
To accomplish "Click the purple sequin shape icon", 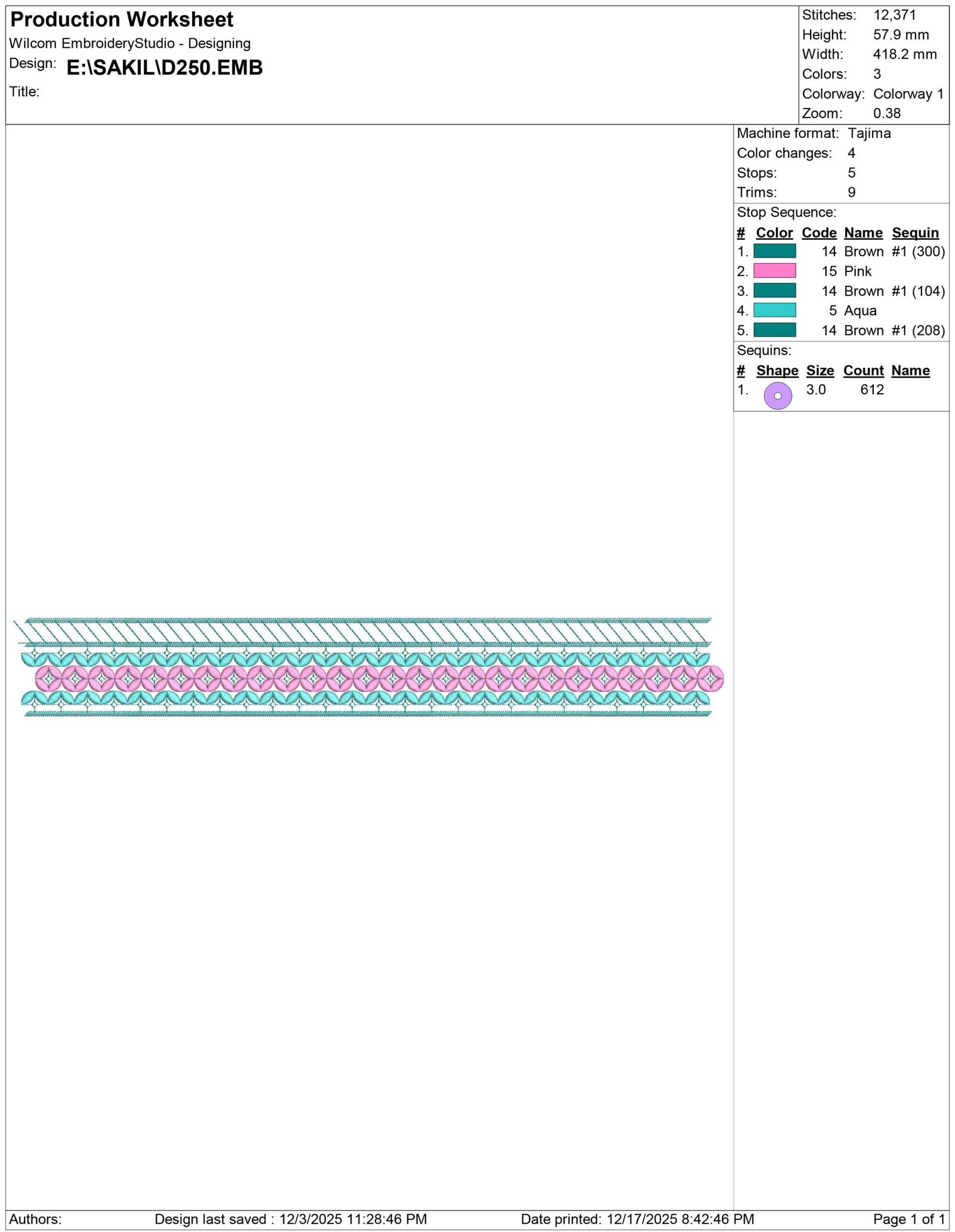I will pos(778,396).
